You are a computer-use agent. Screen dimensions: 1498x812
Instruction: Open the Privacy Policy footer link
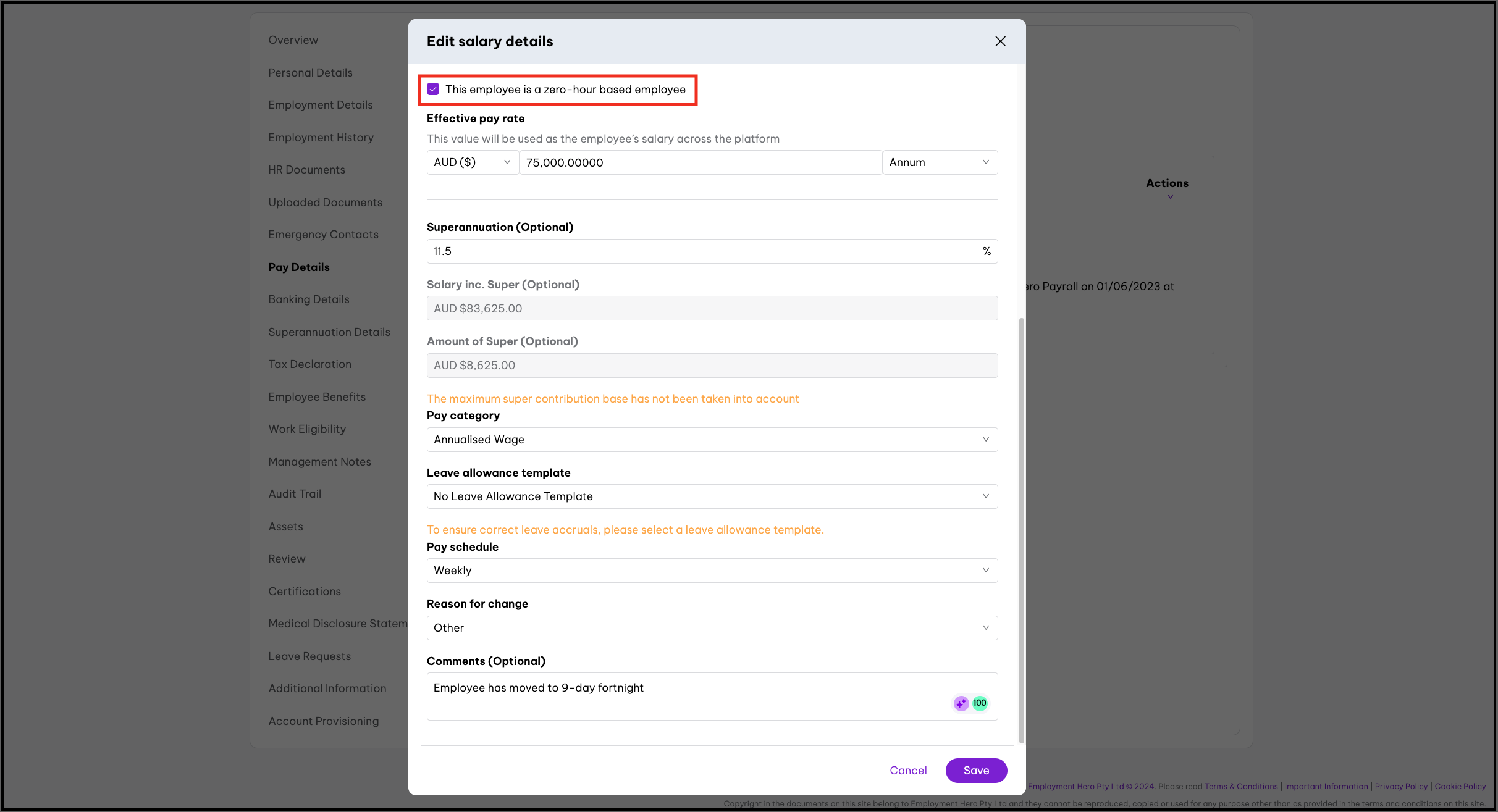click(1400, 786)
